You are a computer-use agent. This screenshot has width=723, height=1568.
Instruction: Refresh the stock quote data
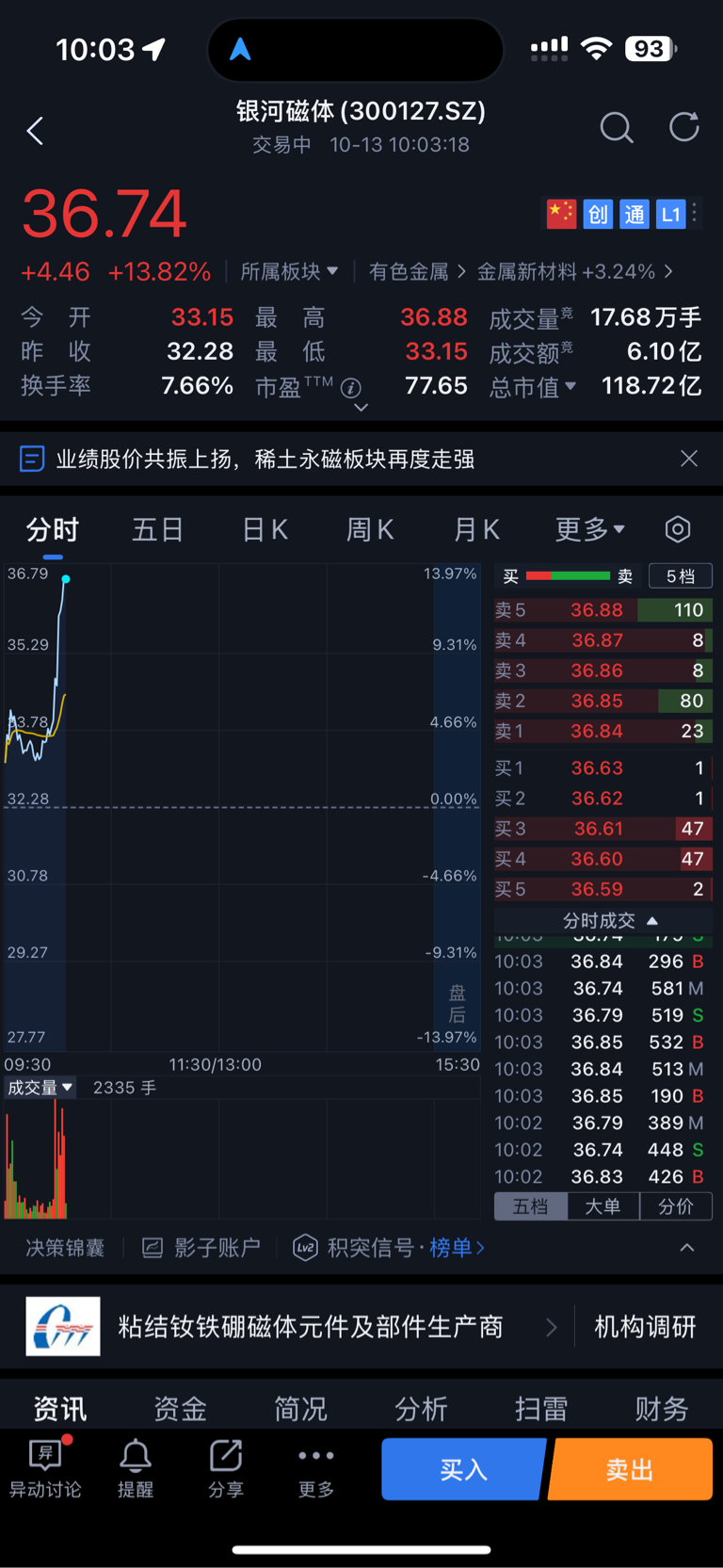683,127
